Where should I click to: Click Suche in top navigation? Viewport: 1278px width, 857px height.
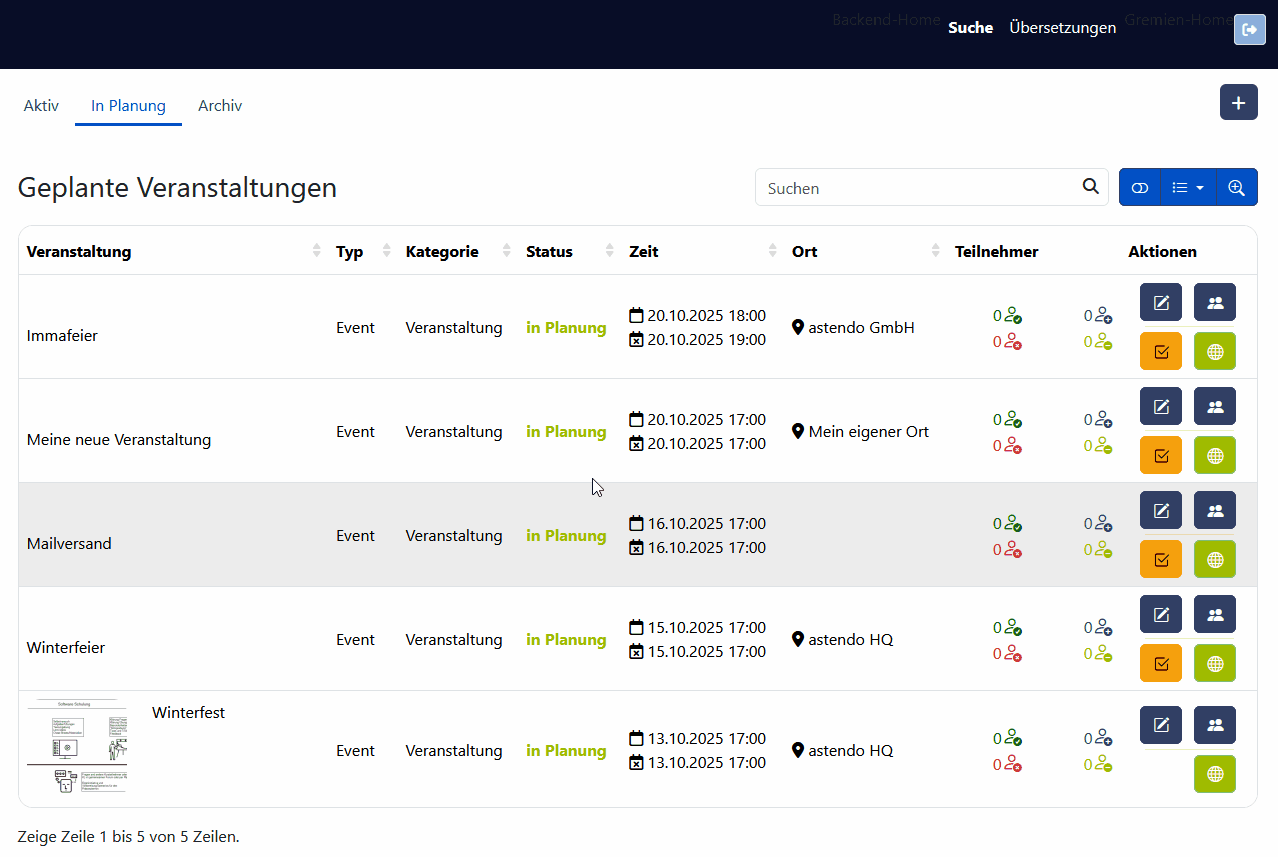(970, 28)
